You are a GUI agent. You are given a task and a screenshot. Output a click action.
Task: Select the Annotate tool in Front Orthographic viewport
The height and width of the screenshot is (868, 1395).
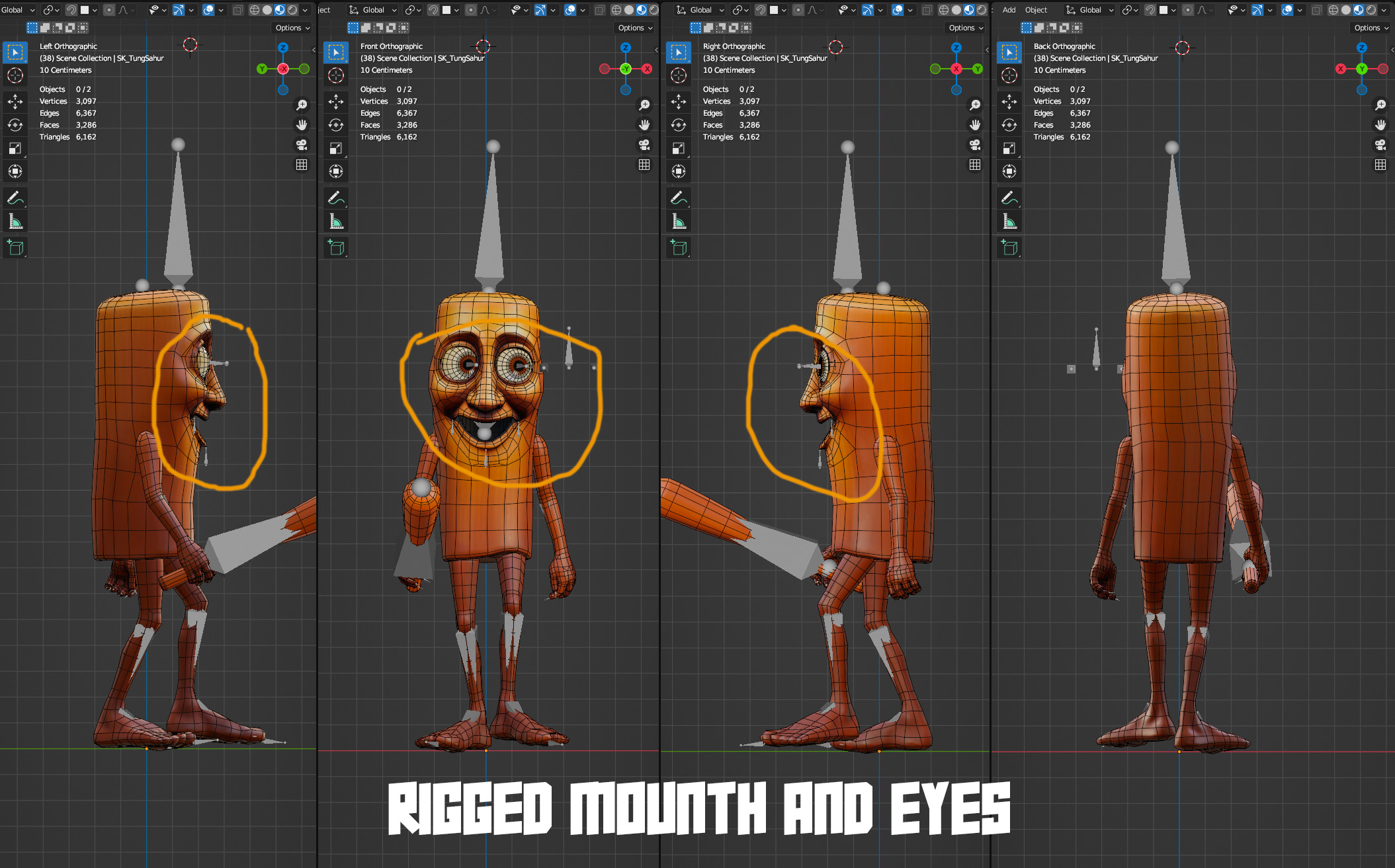(336, 198)
